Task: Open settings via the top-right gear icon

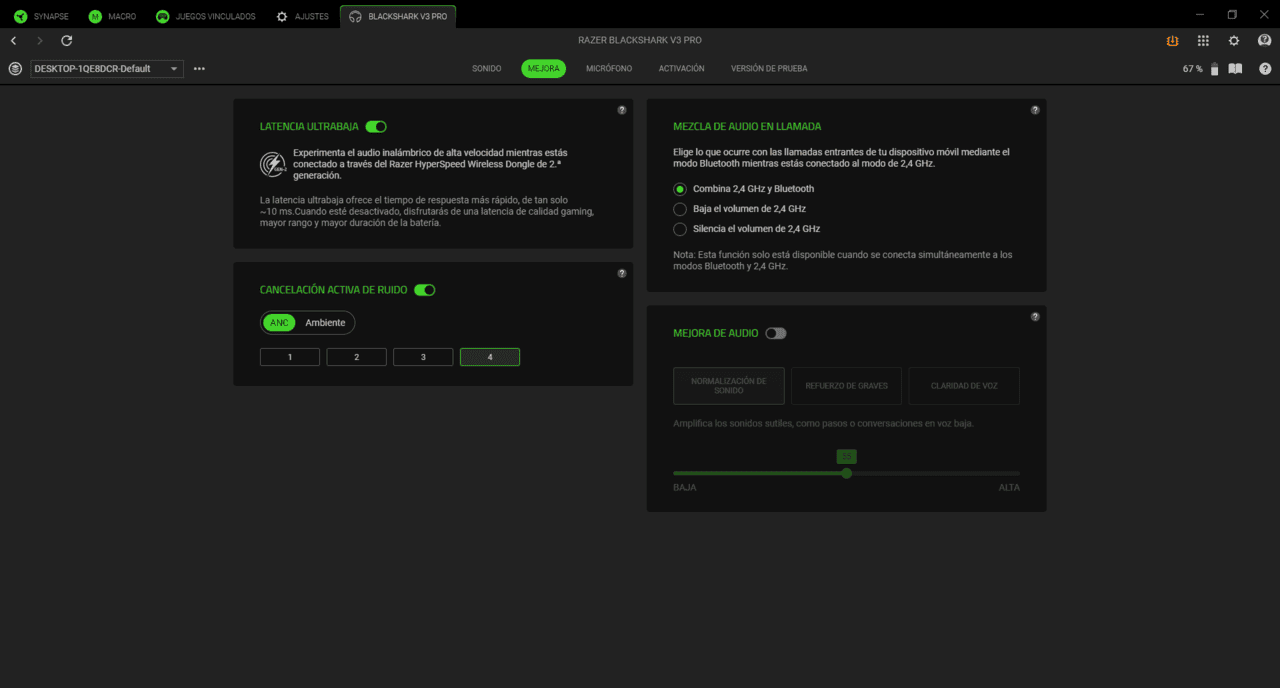Action: [1234, 41]
